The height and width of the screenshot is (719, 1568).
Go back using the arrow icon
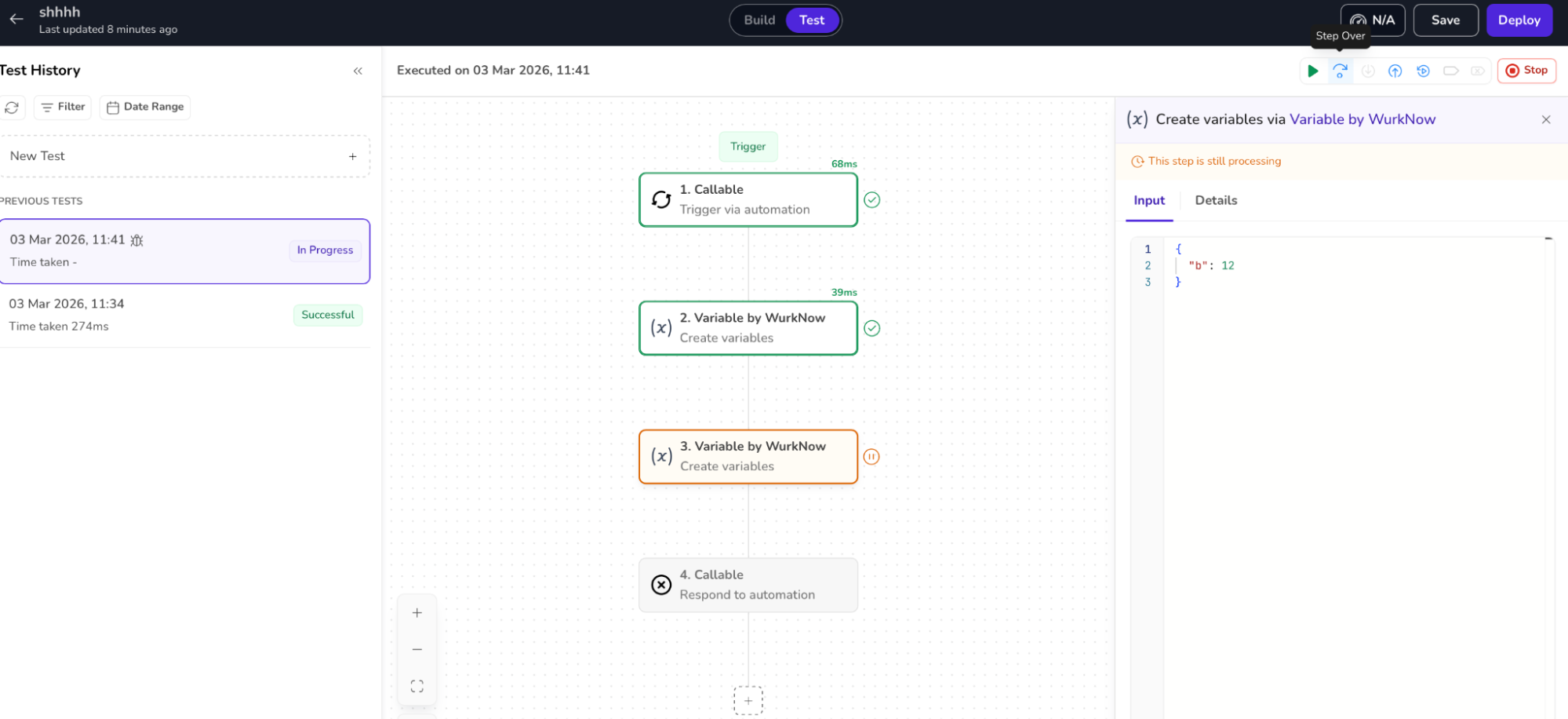[x=16, y=19]
